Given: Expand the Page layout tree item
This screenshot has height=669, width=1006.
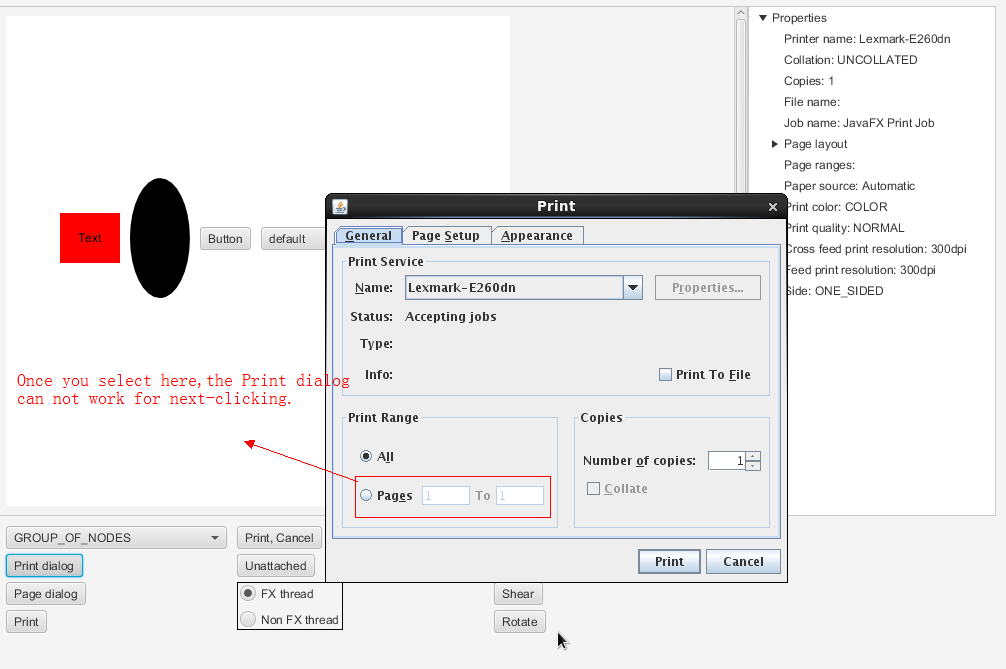Looking at the screenshot, I should click(775, 144).
